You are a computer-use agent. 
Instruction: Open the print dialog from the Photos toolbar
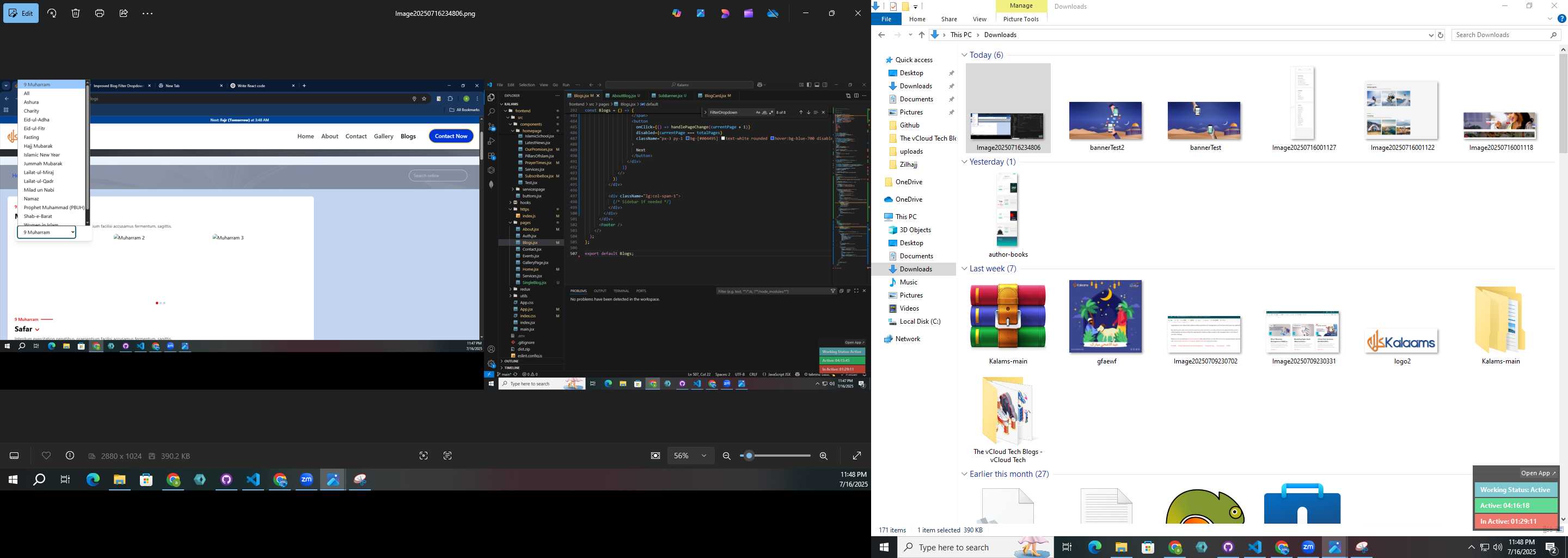pos(100,13)
